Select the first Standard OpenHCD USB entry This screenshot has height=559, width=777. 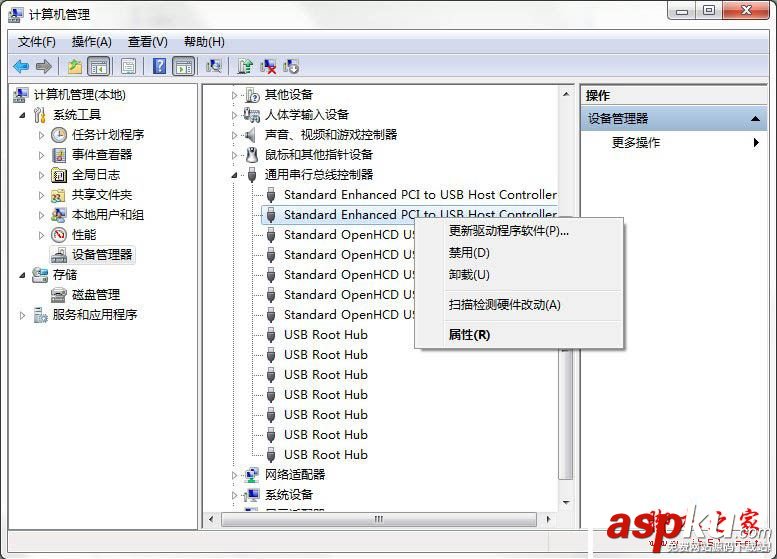[349, 235]
